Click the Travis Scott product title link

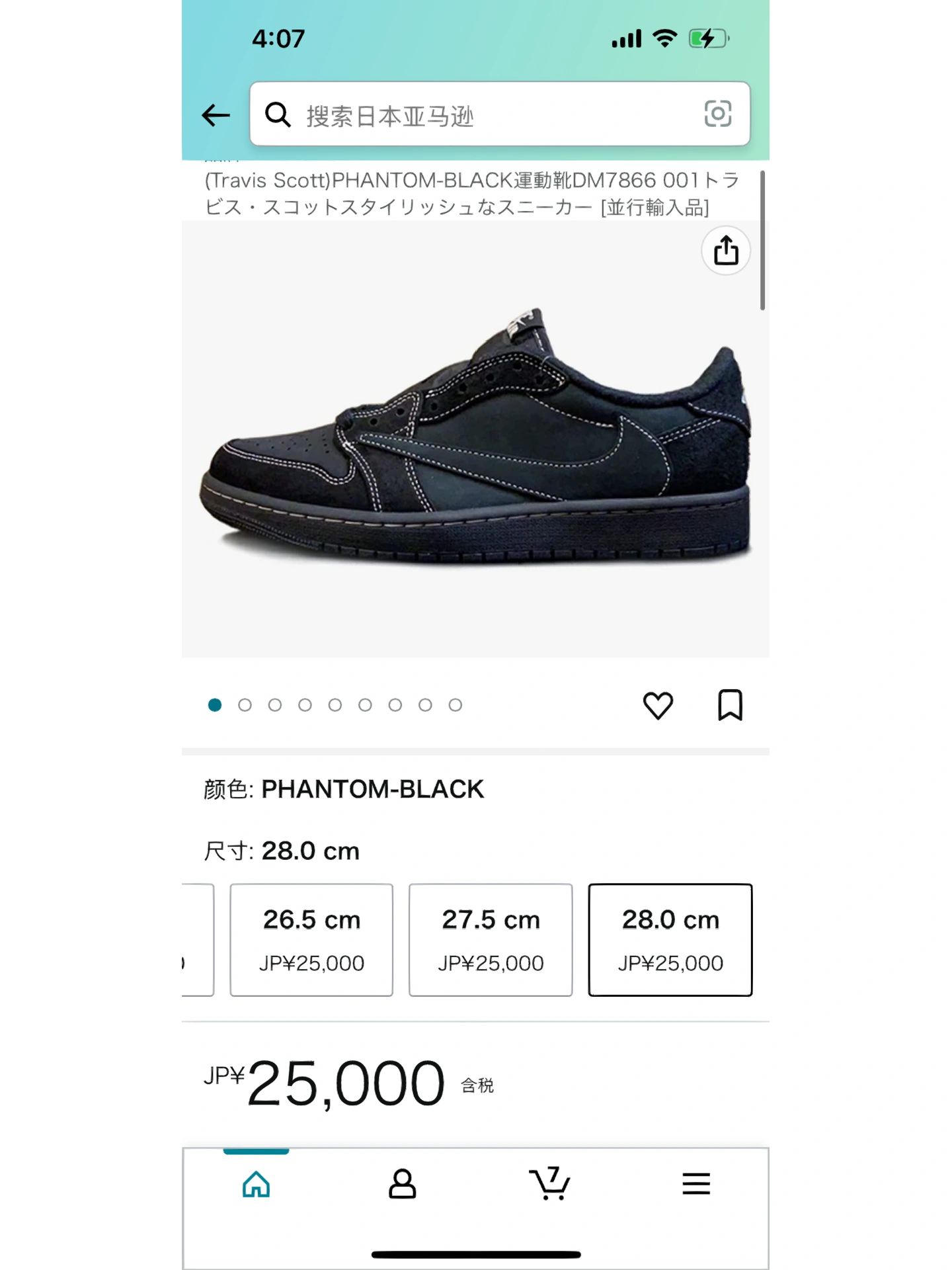(471, 194)
